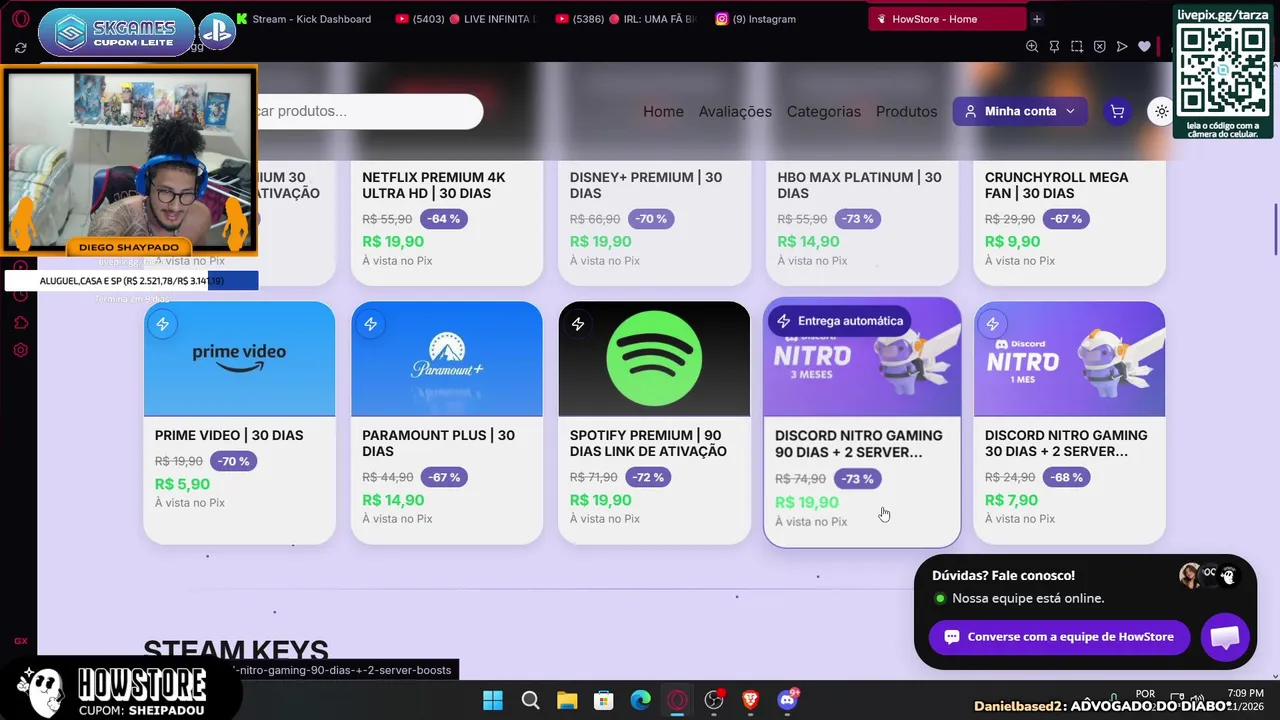Open PRIME VIDEO | 30 DIAS title
This screenshot has height=720, width=1280.
(x=229, y=435)
